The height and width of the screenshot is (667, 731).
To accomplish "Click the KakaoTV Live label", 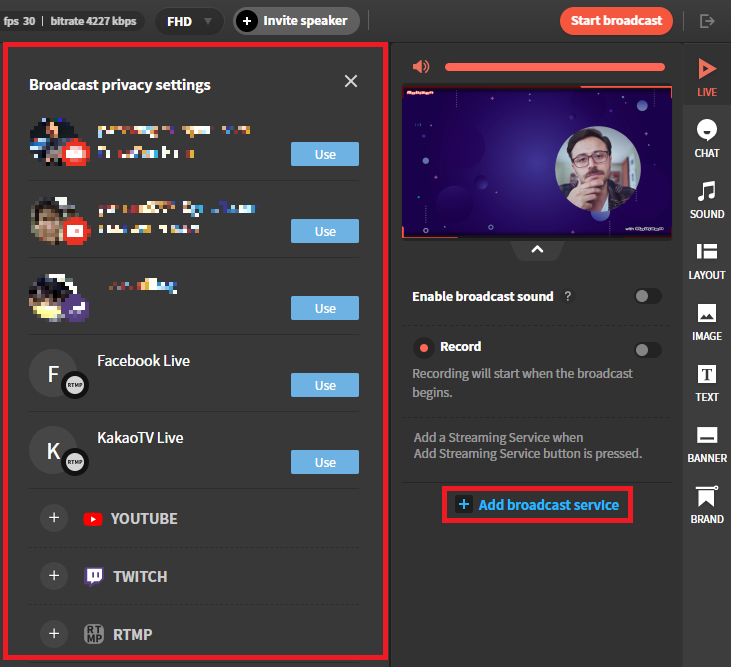I will point(140,438).
